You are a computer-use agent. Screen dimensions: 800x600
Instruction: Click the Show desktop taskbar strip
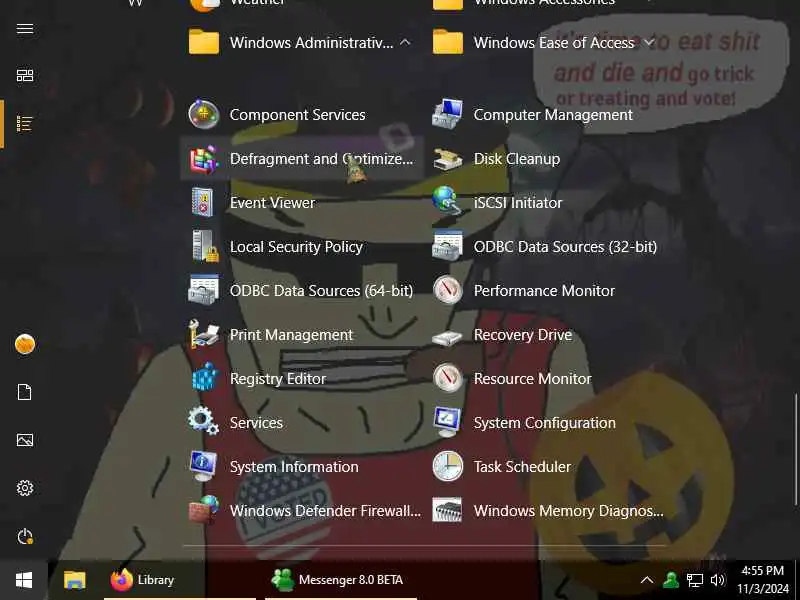pyautogui.click(x=797, y=580)
